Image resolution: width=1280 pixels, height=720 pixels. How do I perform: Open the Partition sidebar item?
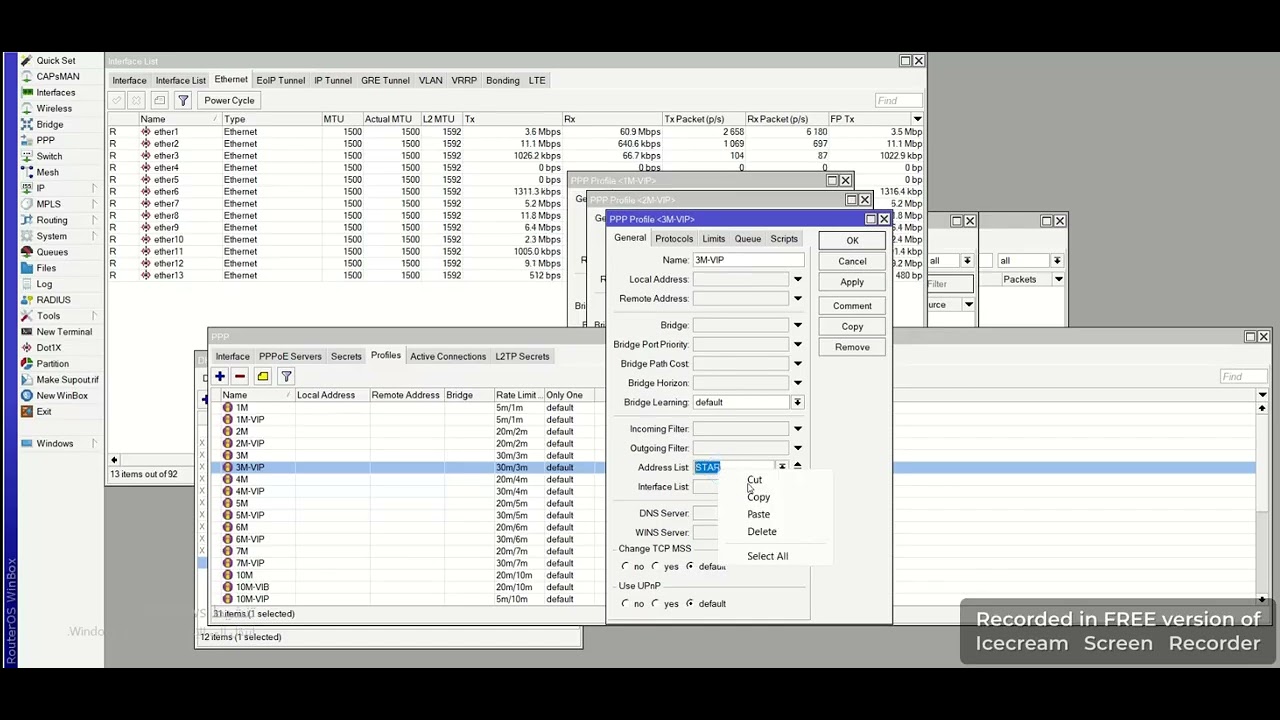(52, 364)
